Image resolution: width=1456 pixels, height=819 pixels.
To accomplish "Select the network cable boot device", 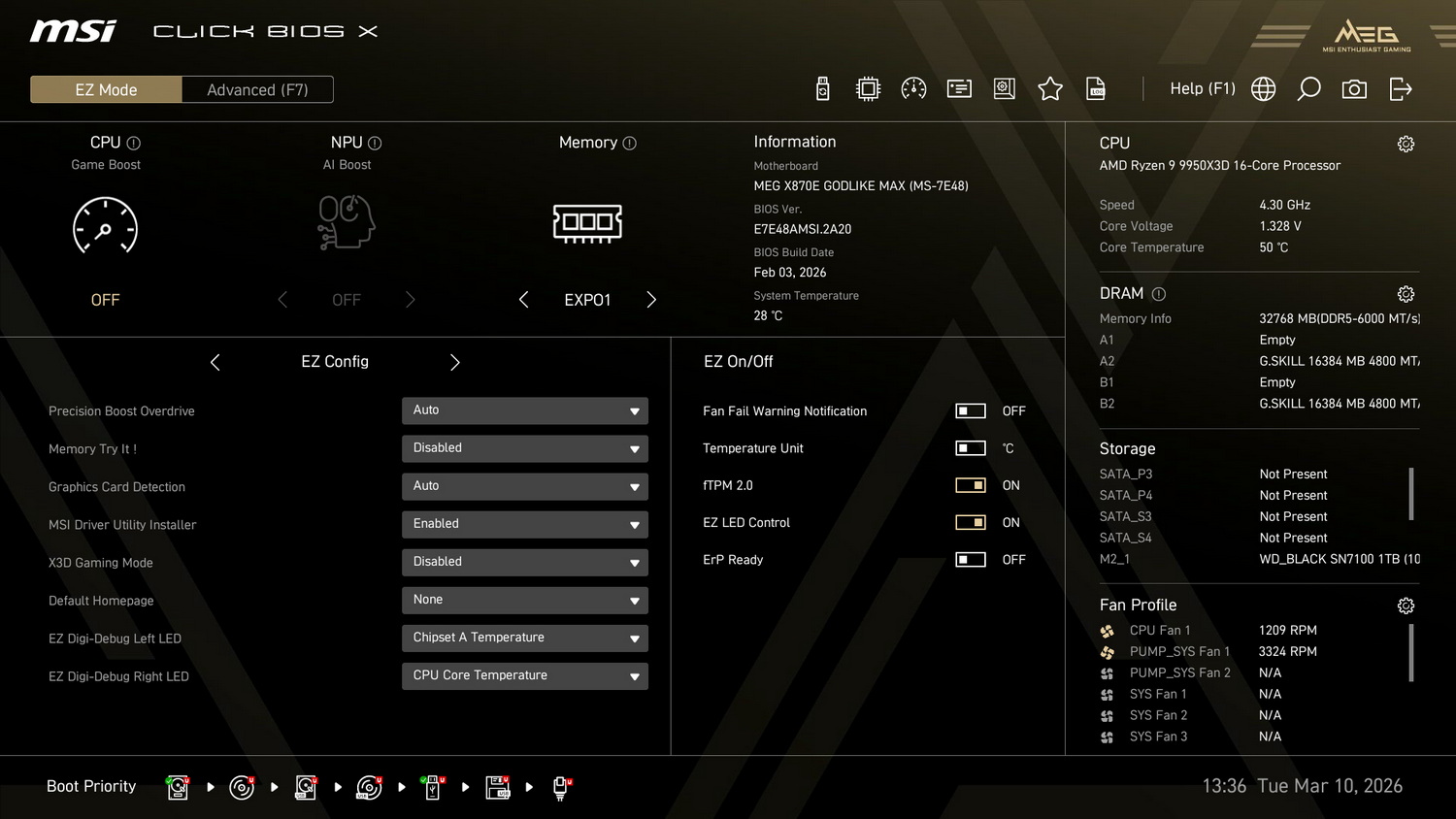I will click(x=561, y=787).
